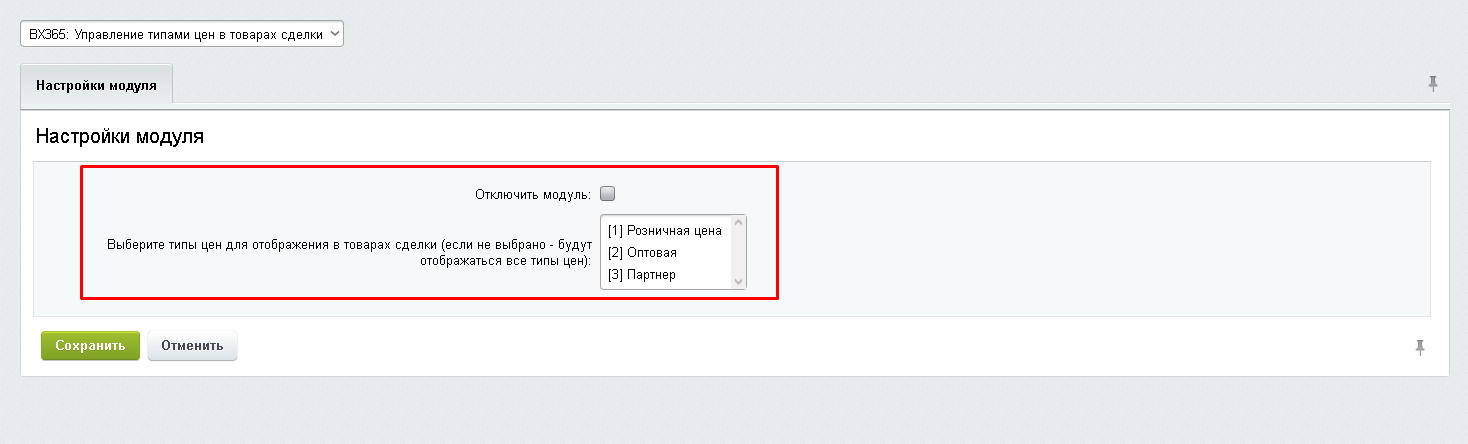Open the BX365 module selection dropdown
The width and height of the screenshot is (1468, 444).
(181, 34)
